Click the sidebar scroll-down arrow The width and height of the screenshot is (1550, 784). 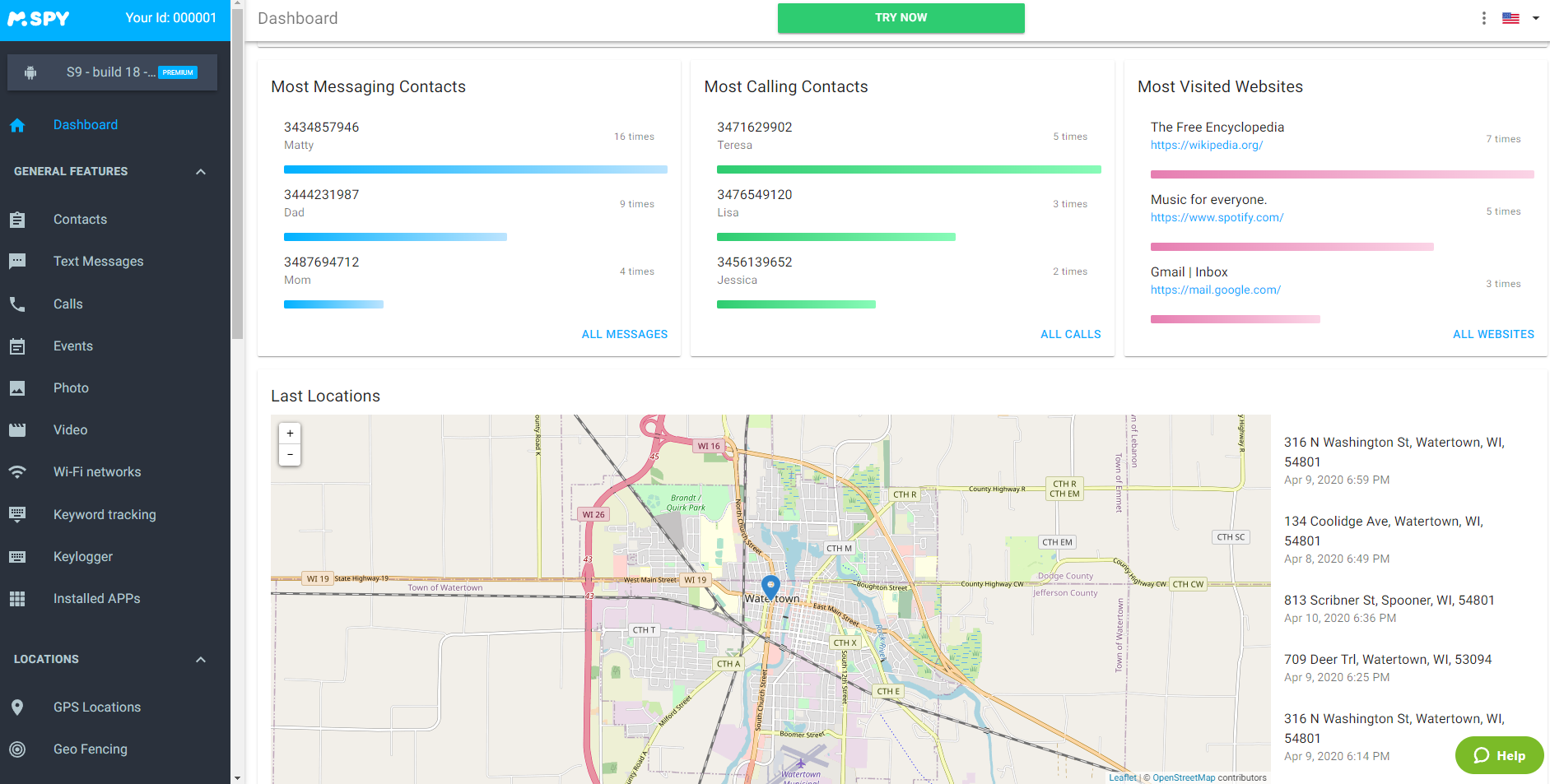[x=237, y=777]
